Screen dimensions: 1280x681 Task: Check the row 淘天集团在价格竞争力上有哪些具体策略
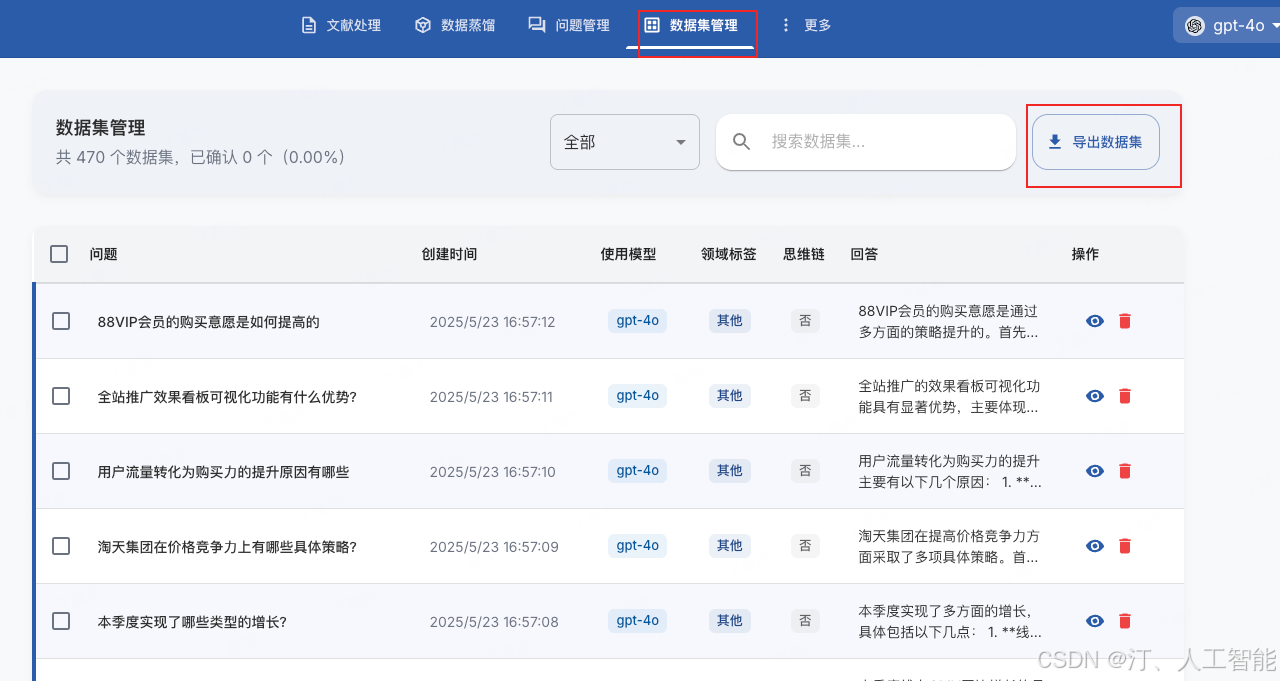61,546
